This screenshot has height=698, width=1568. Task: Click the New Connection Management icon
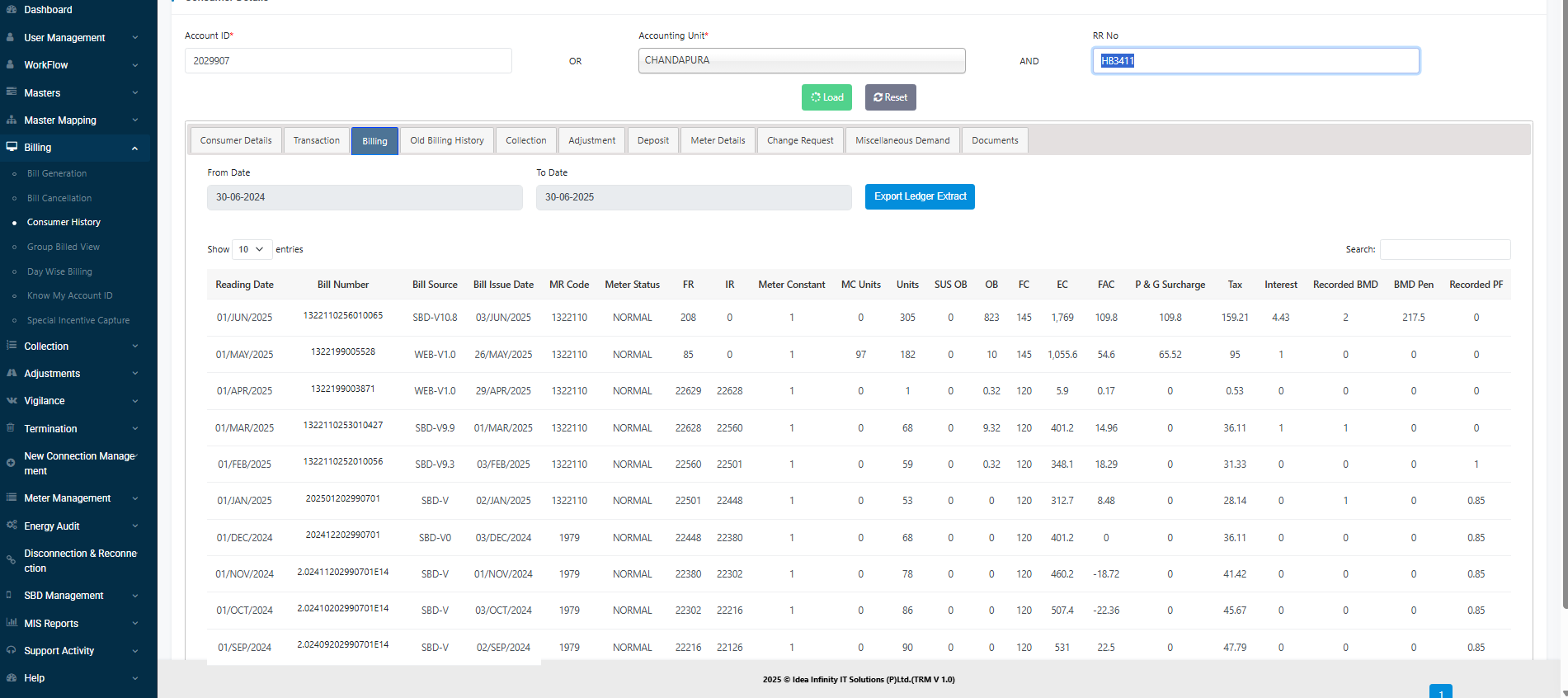11,463
